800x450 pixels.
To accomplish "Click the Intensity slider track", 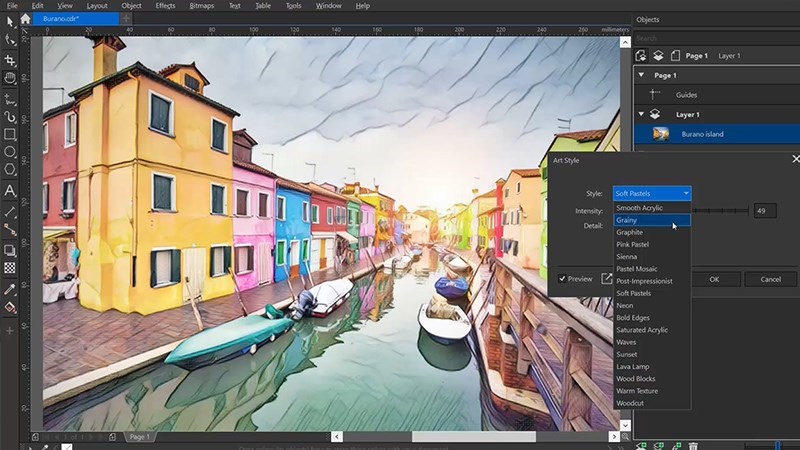I will click(720, 211).
